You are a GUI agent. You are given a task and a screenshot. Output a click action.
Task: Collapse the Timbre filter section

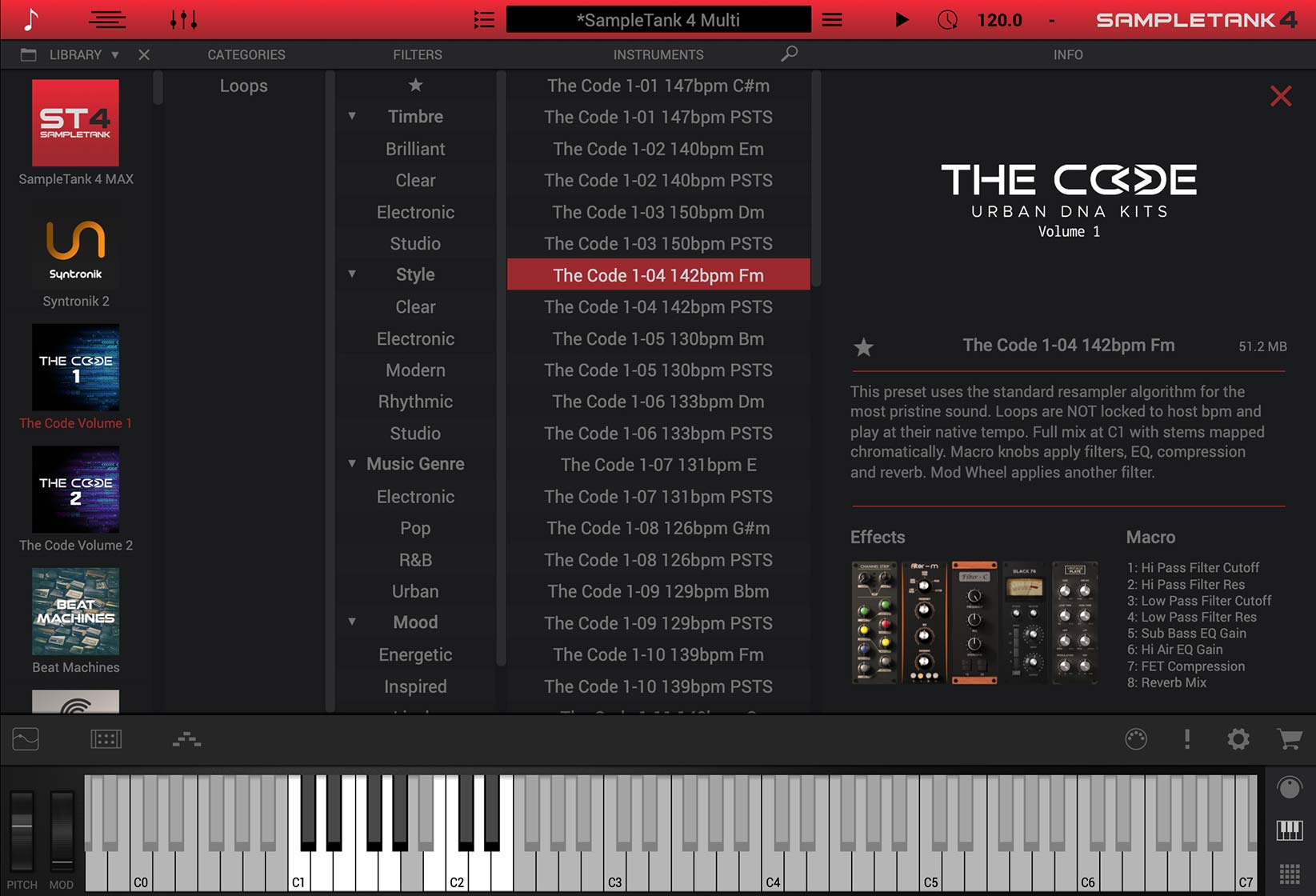tap(352, 116)
